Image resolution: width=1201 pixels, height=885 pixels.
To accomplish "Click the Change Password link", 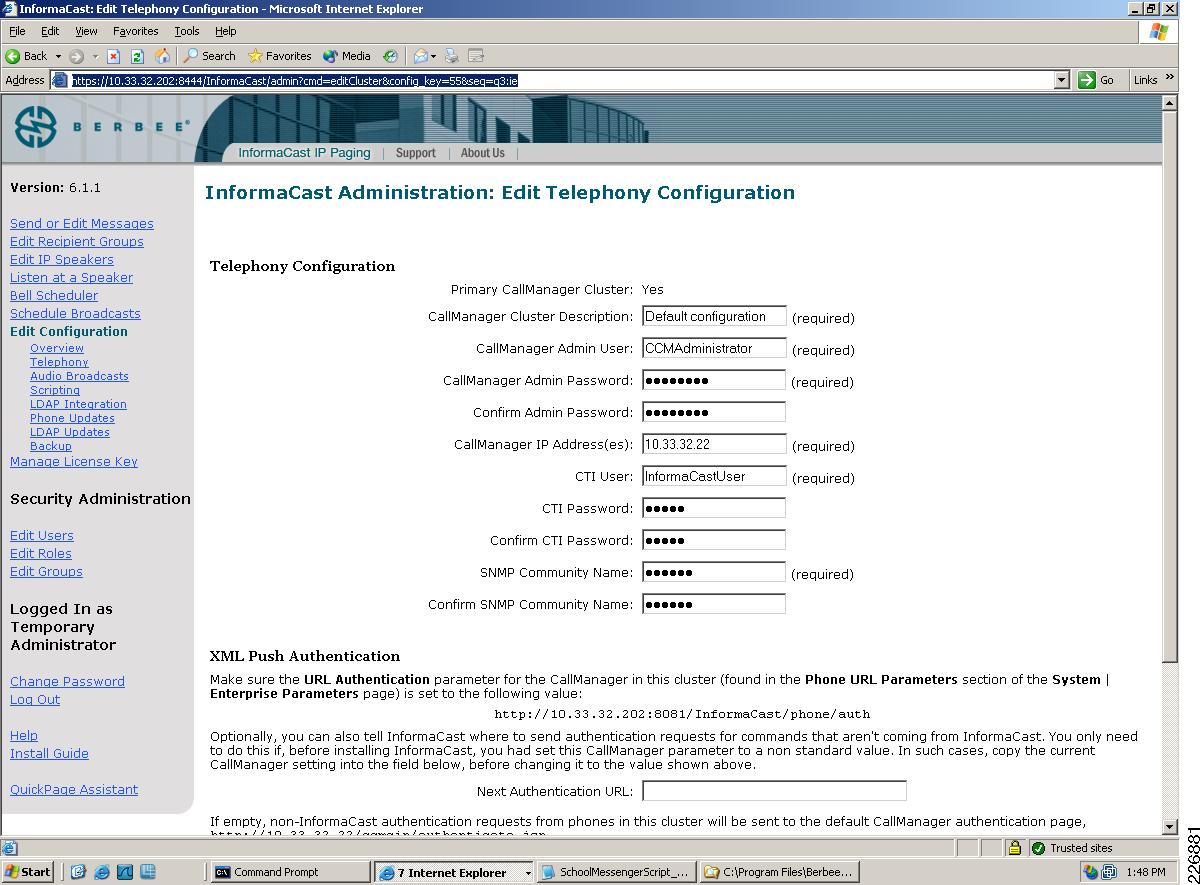I will coord(67,682).
